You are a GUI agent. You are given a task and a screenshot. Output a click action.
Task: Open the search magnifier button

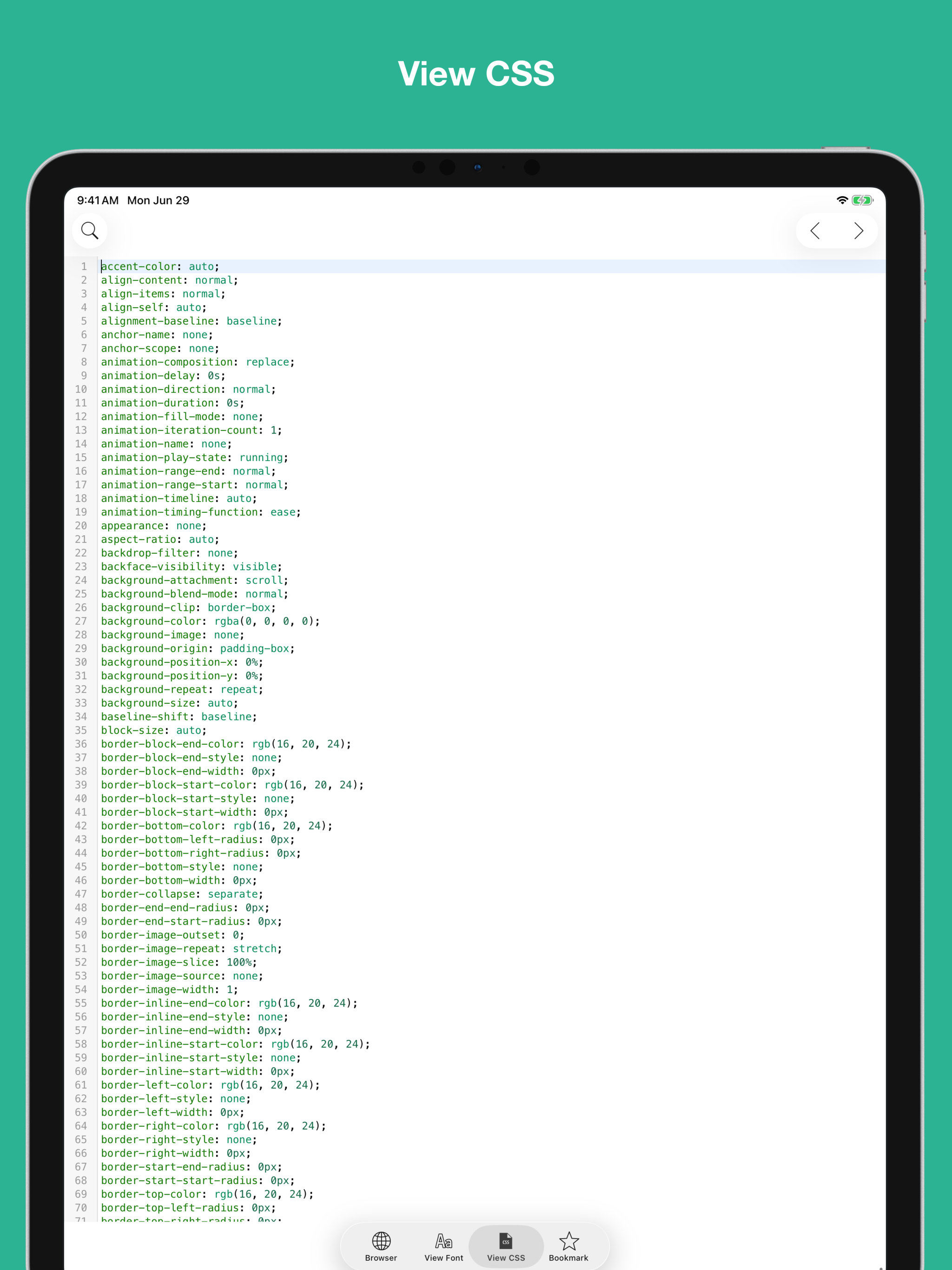click(x=90, y=231)
